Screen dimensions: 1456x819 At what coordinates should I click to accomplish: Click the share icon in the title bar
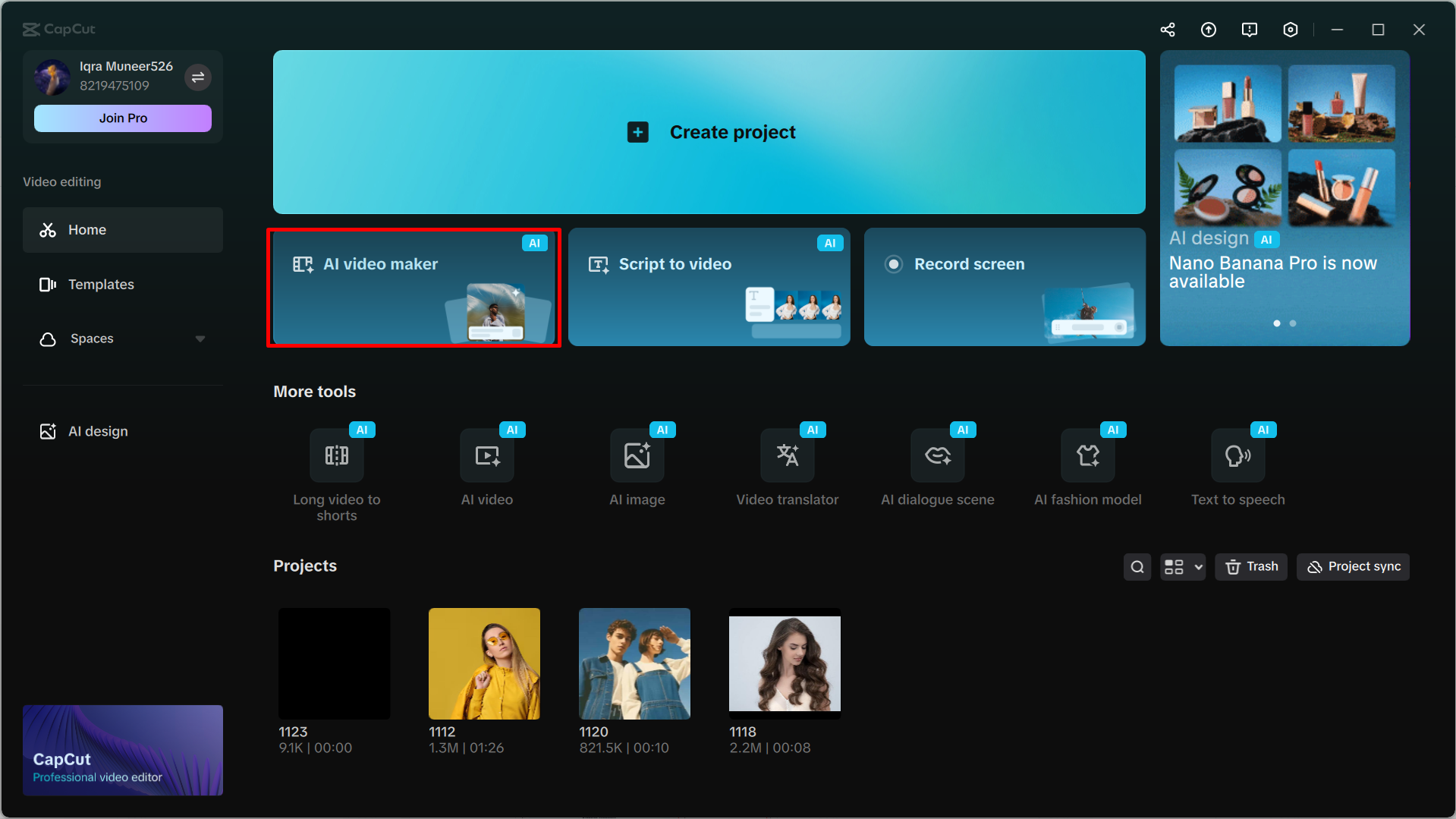pyautogui.click(x=1168, y=29)
